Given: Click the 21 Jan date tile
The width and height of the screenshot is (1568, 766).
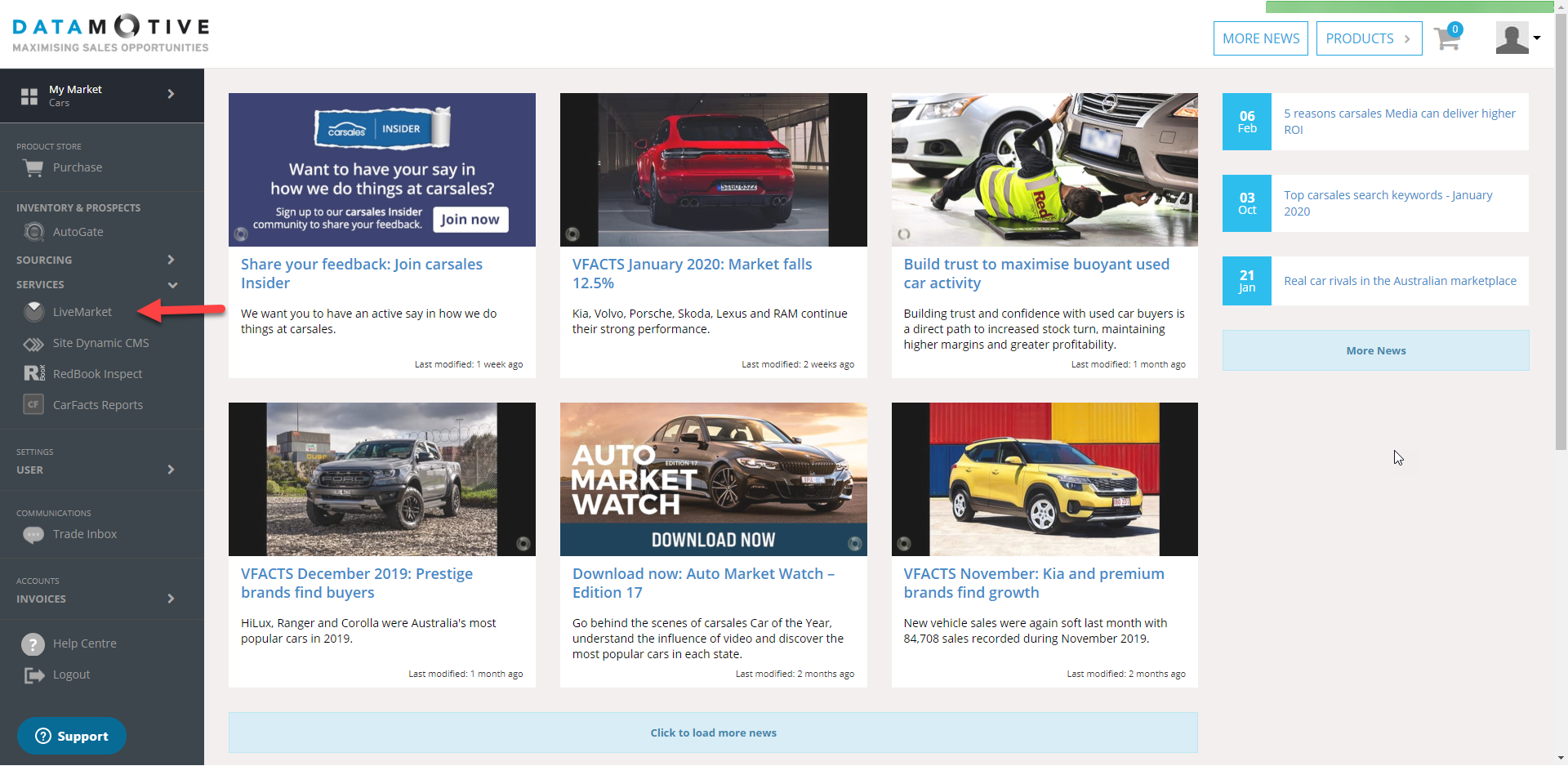Looking at the screenshot, I should [1247, 281].
